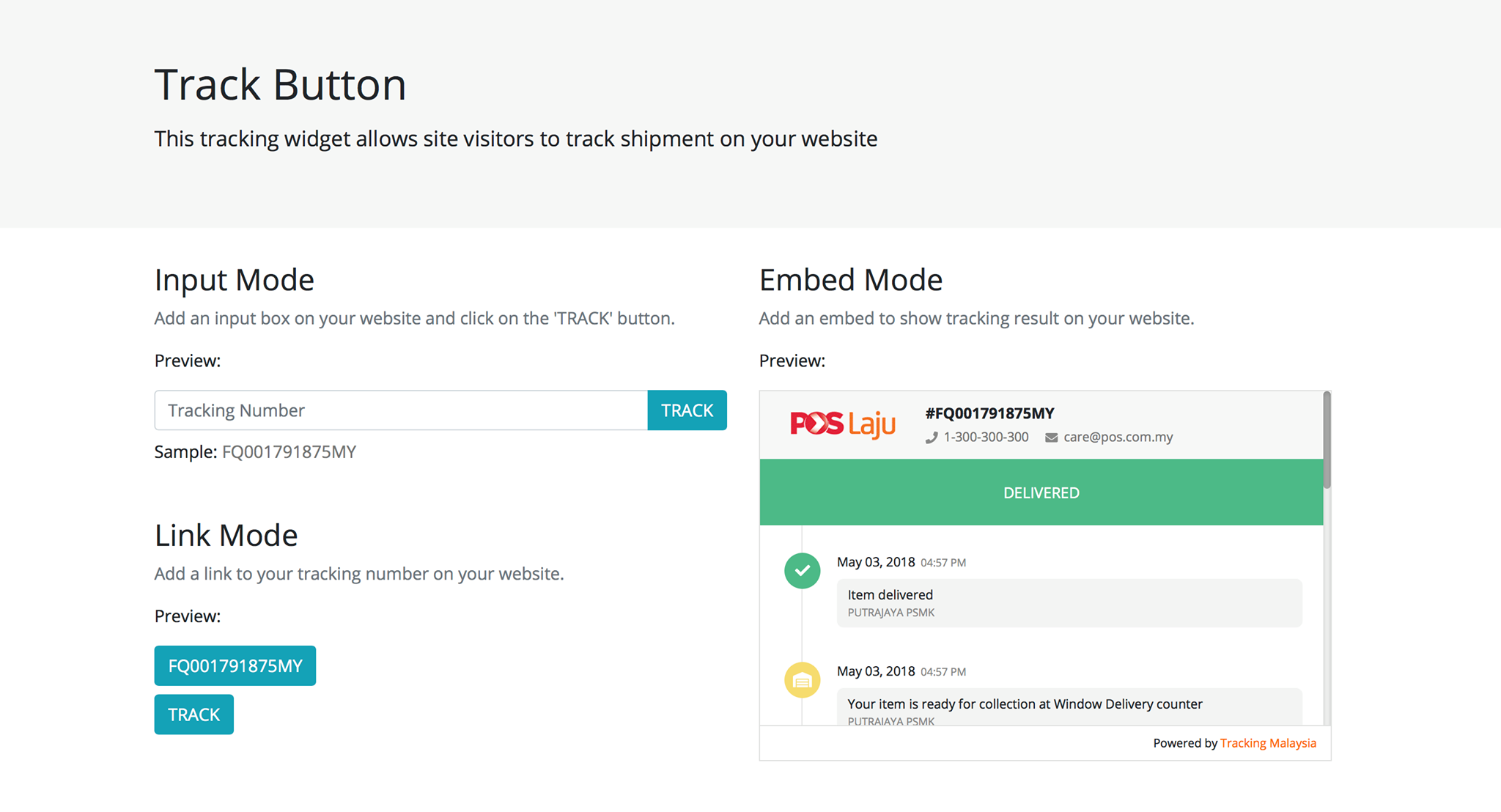Click the Embed Mode heading
The height and width of the screenshot is (812, 1501).
[x=851, y=280]
